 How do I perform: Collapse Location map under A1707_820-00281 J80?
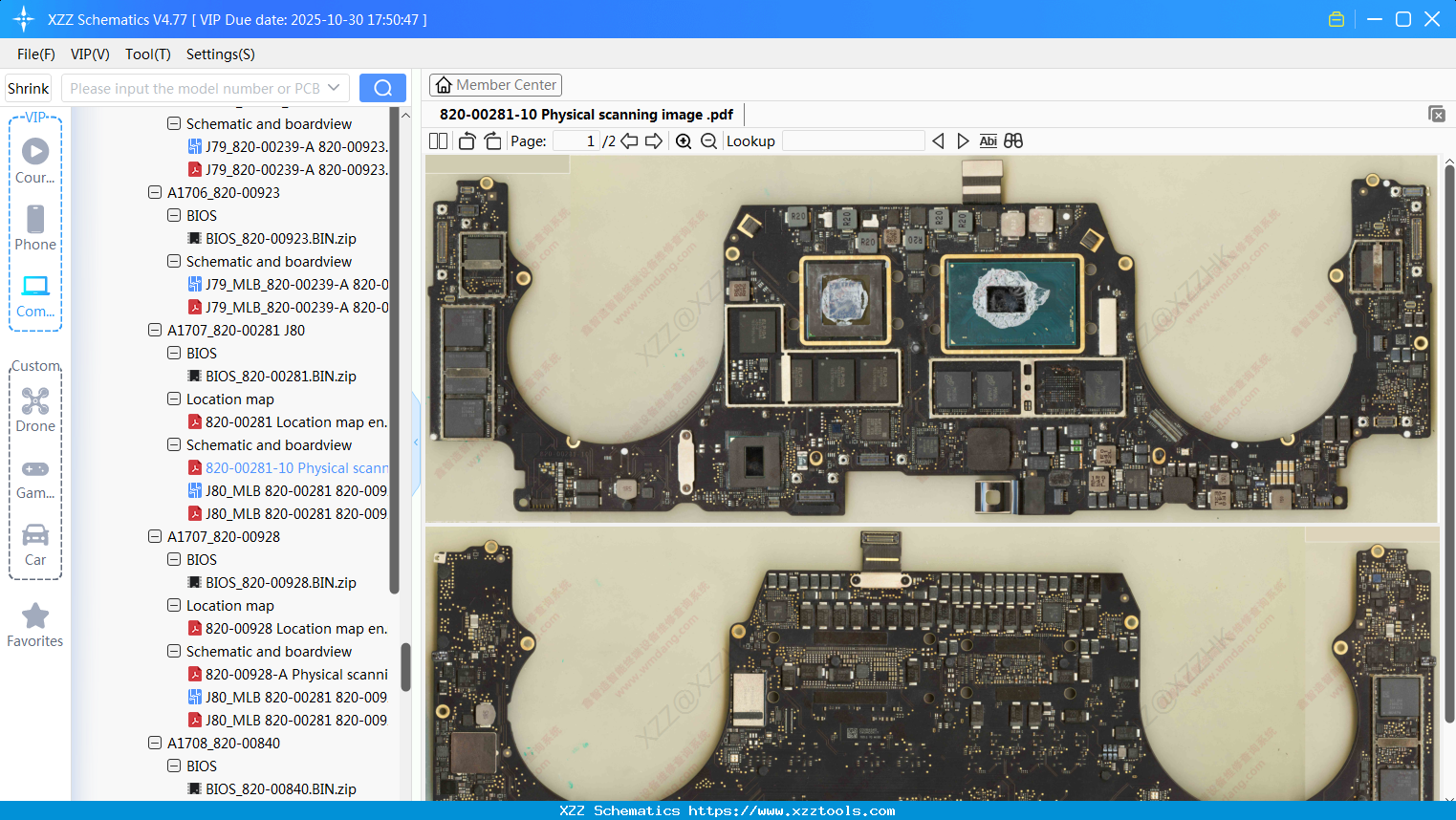(174, 399)
